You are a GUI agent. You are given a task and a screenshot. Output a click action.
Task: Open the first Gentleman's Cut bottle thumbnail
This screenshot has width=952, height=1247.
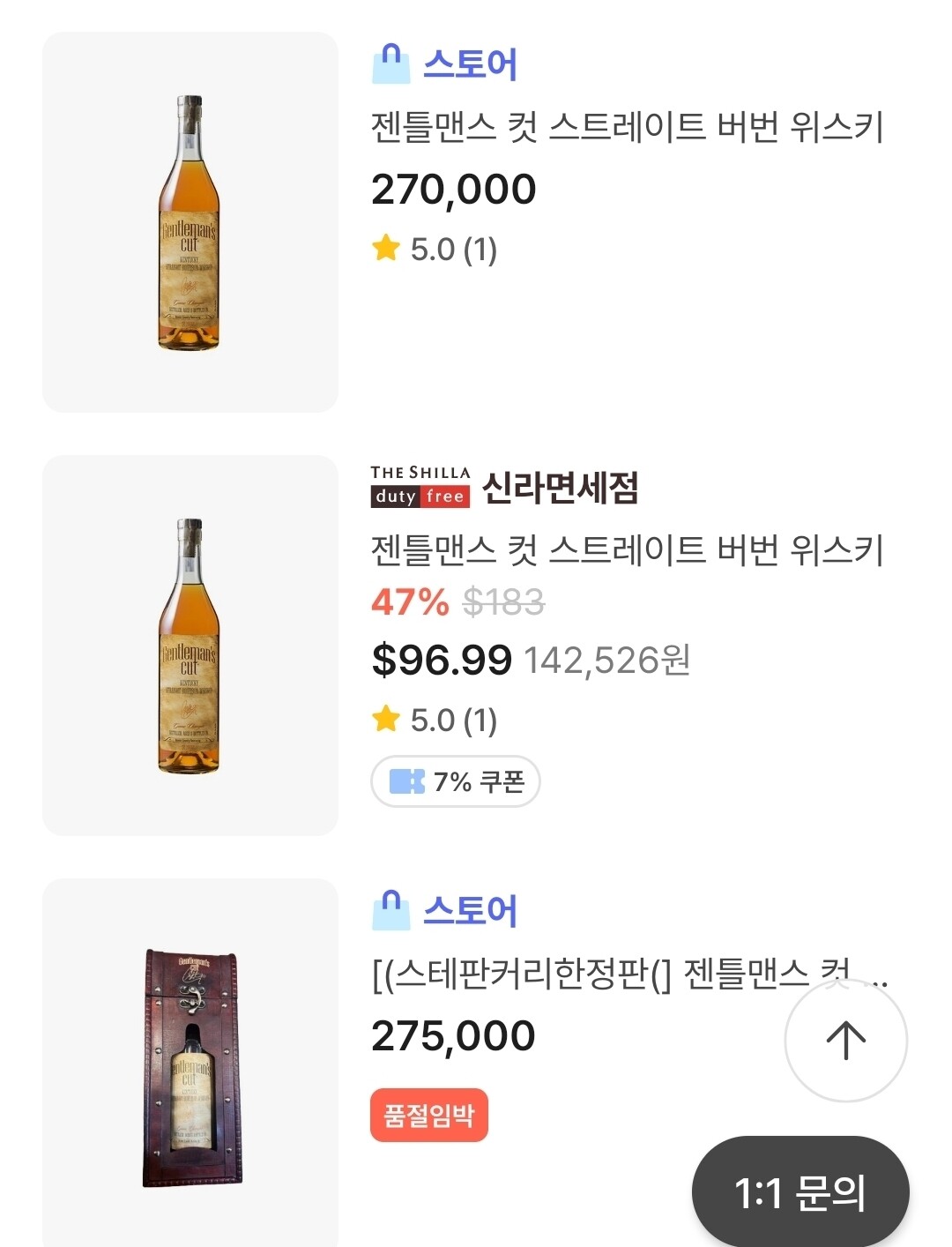point(190,222)
